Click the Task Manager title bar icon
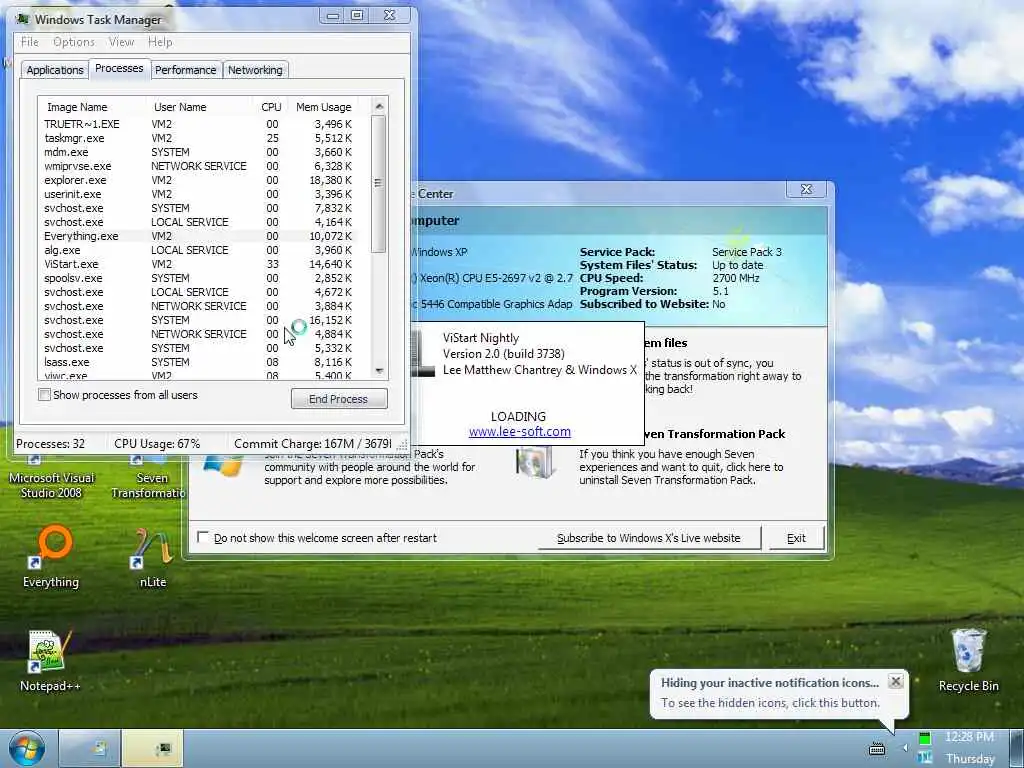This screenshot has width=1024, height=768. (x=25, y=19)
